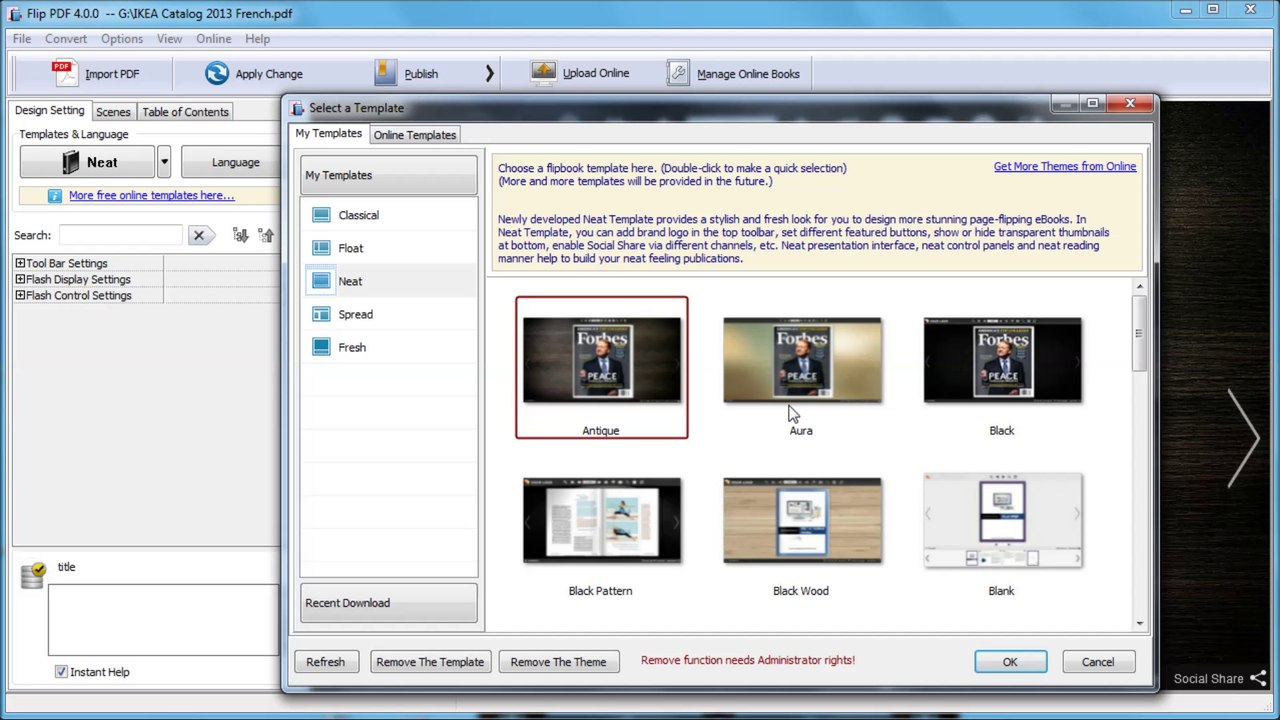The image size is (1280, 720).
Task: Click the collapse-all settings tree icon
Action: [265, 235]
